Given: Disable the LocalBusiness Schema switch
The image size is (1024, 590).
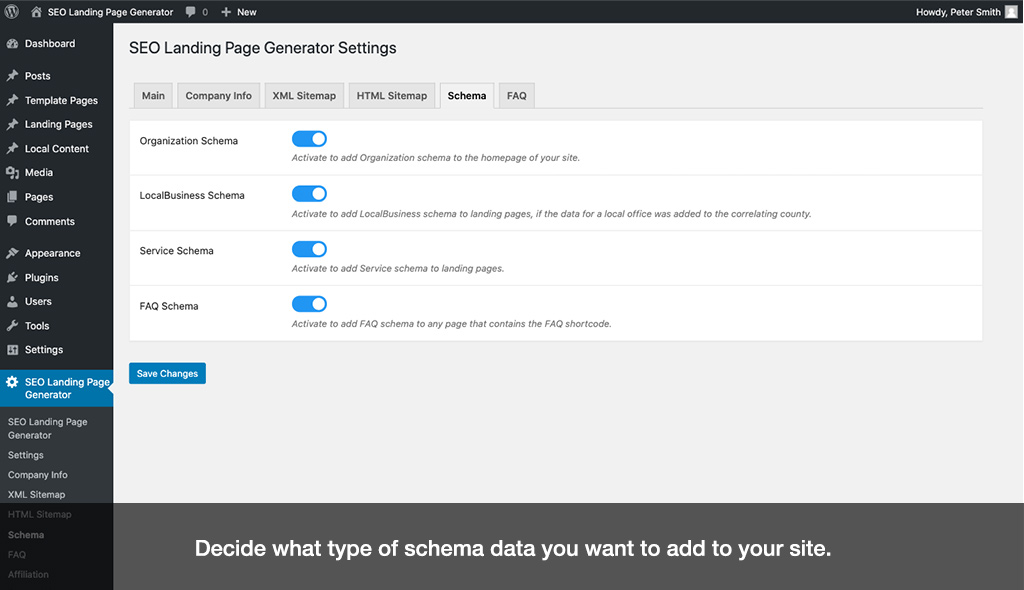Looking at the screenshot, I should point(309,194).
